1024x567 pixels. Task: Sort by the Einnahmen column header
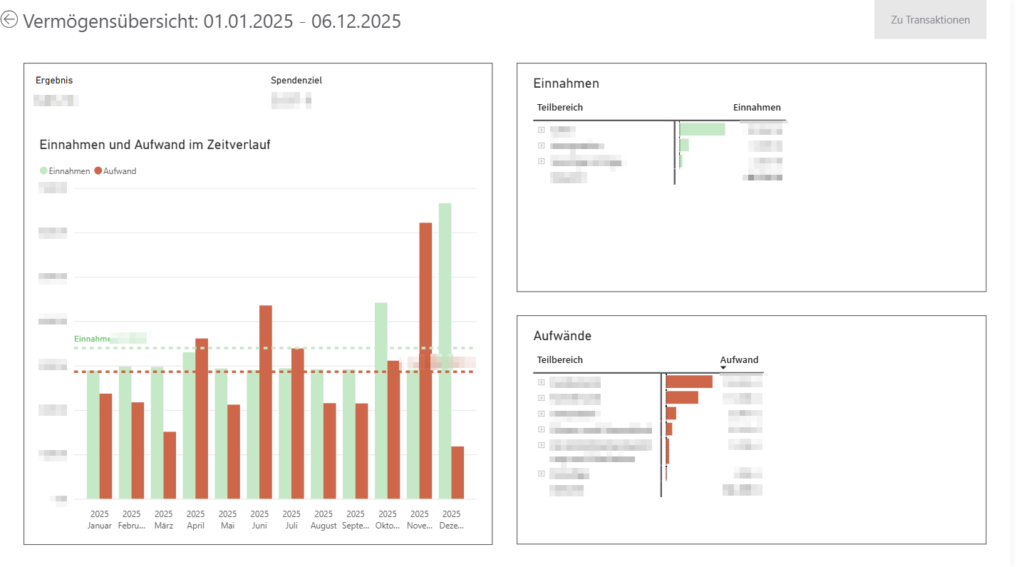757,107
